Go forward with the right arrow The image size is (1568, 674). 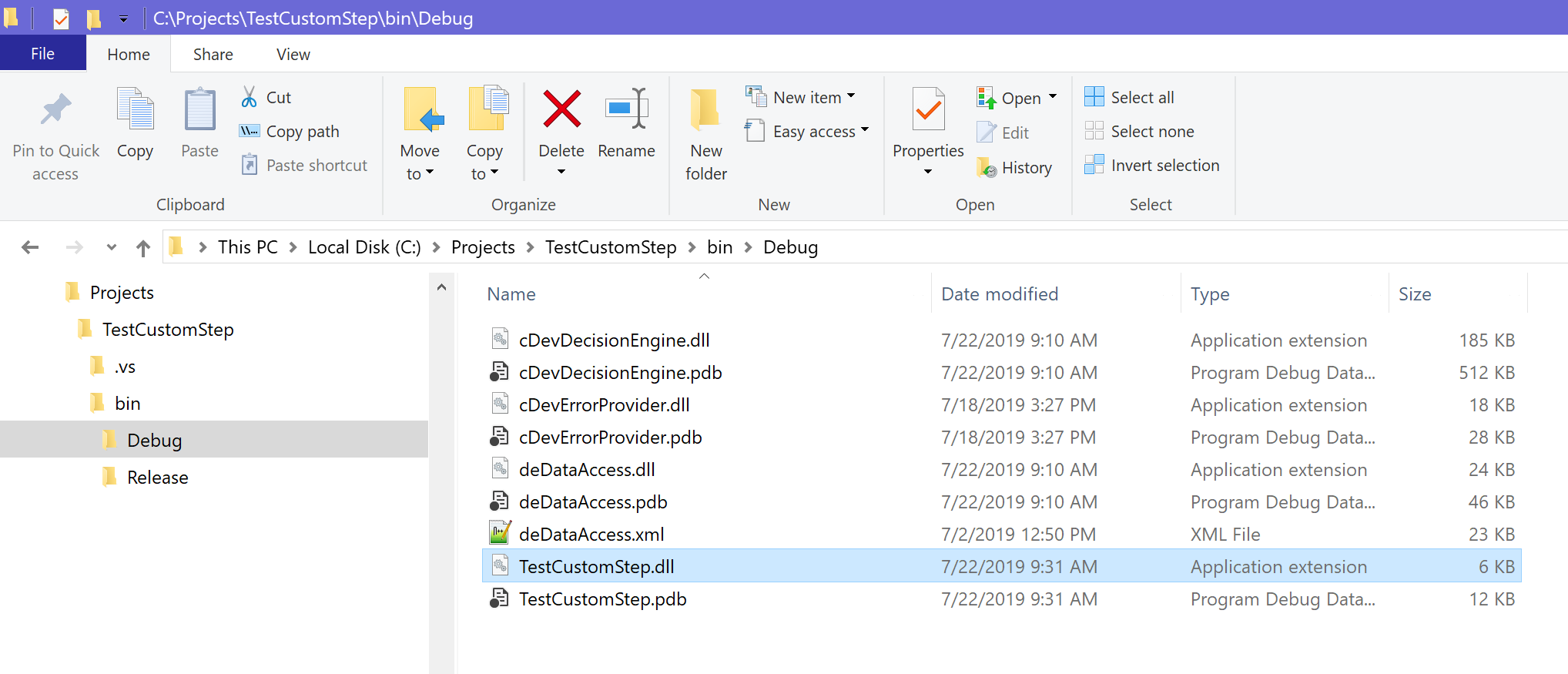(74, 247)
